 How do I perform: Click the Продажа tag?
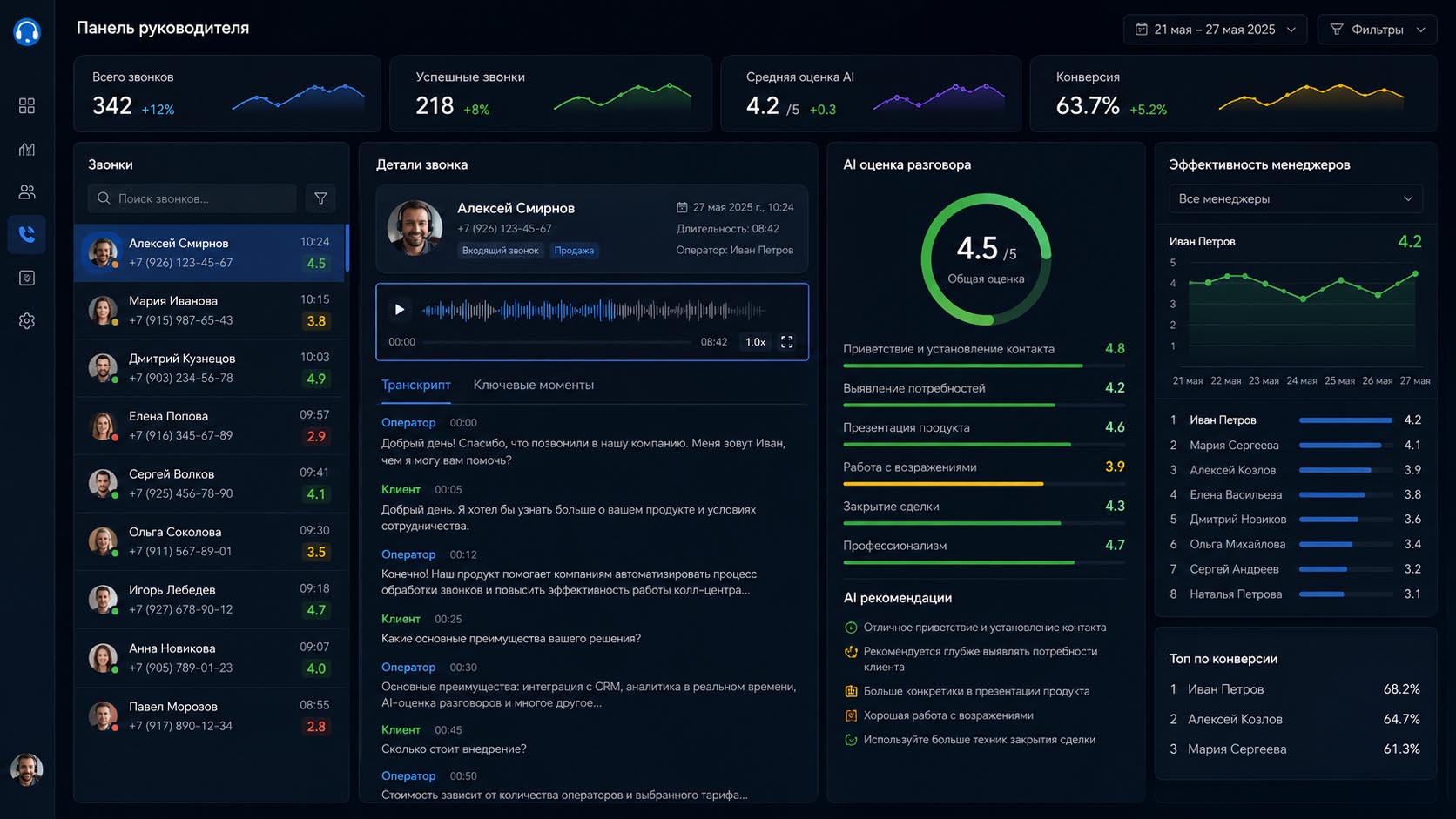(x=574, y=251)
